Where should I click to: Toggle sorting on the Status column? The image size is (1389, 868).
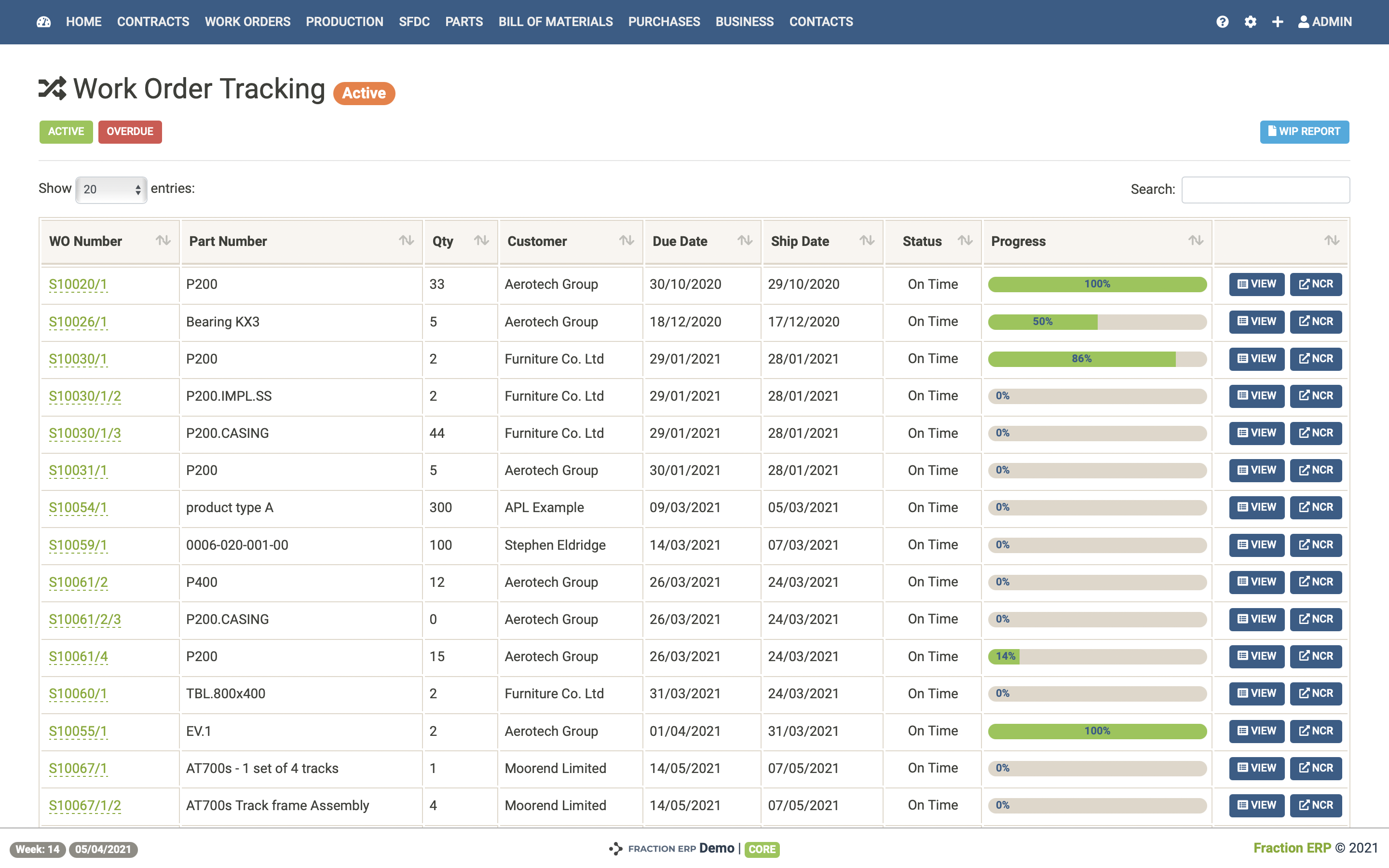point(965,241)
